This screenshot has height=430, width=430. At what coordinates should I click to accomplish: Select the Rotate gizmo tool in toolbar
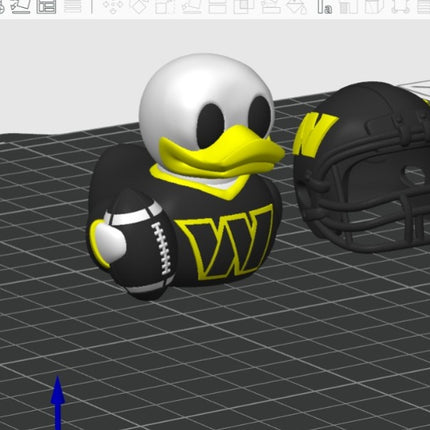pos(139,6)
